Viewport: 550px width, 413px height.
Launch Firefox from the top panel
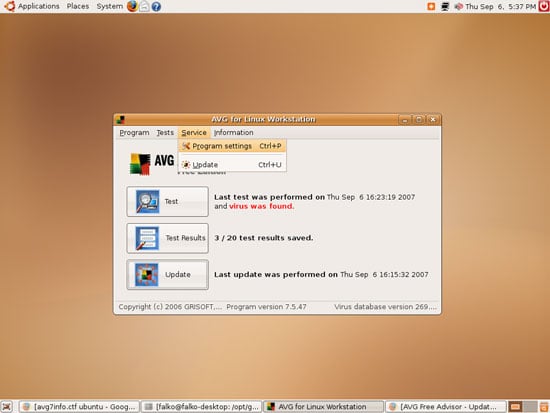point(132,6)
